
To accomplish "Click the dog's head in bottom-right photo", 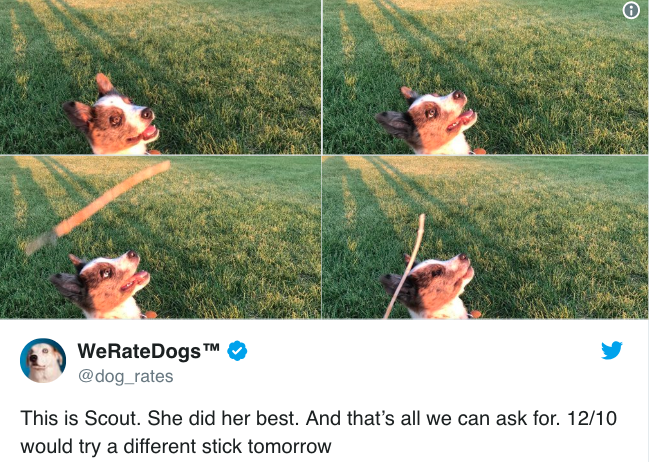I will pos(428,286).
